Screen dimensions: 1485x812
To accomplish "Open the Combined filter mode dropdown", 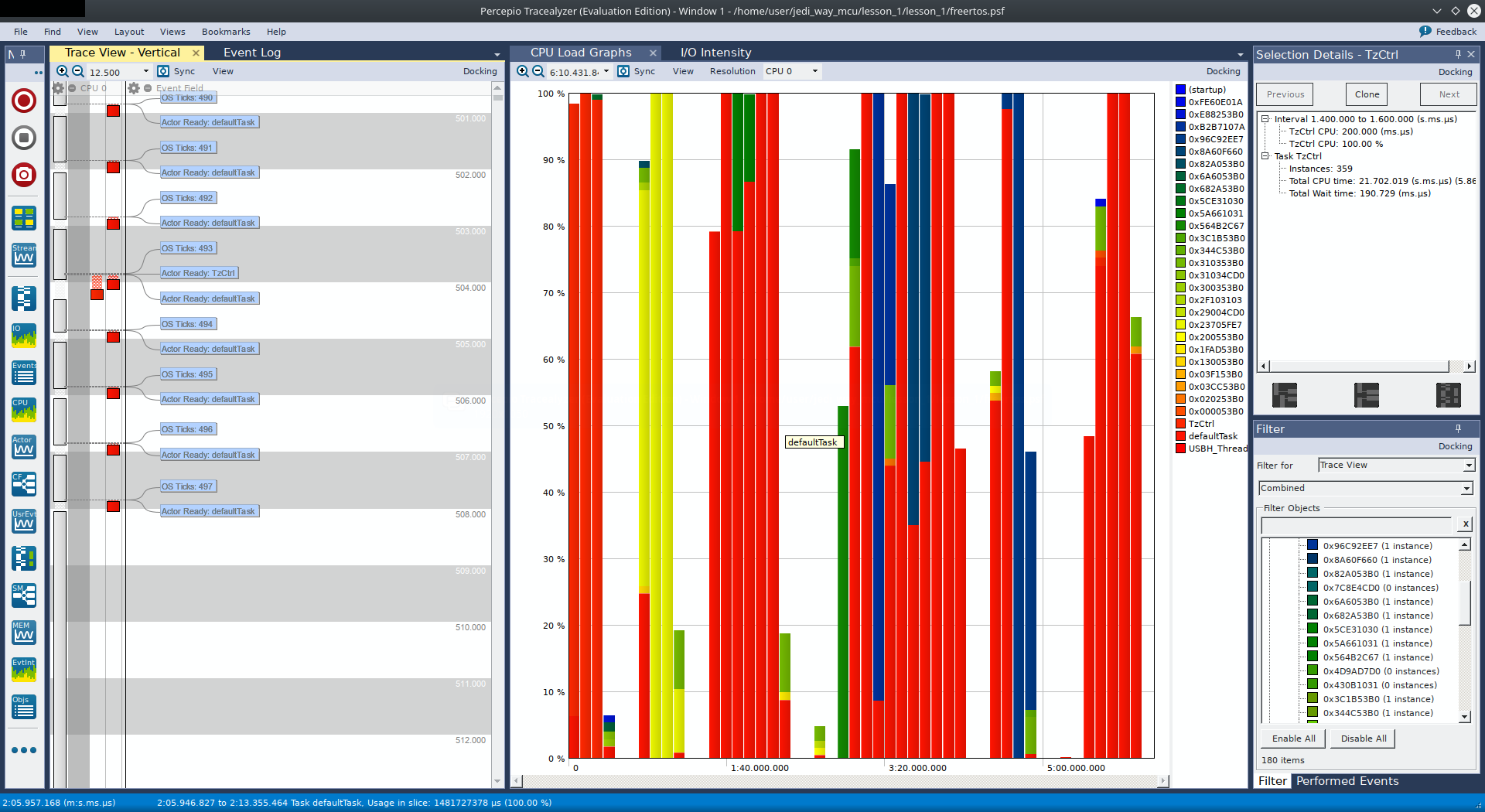I will 1365,488.
